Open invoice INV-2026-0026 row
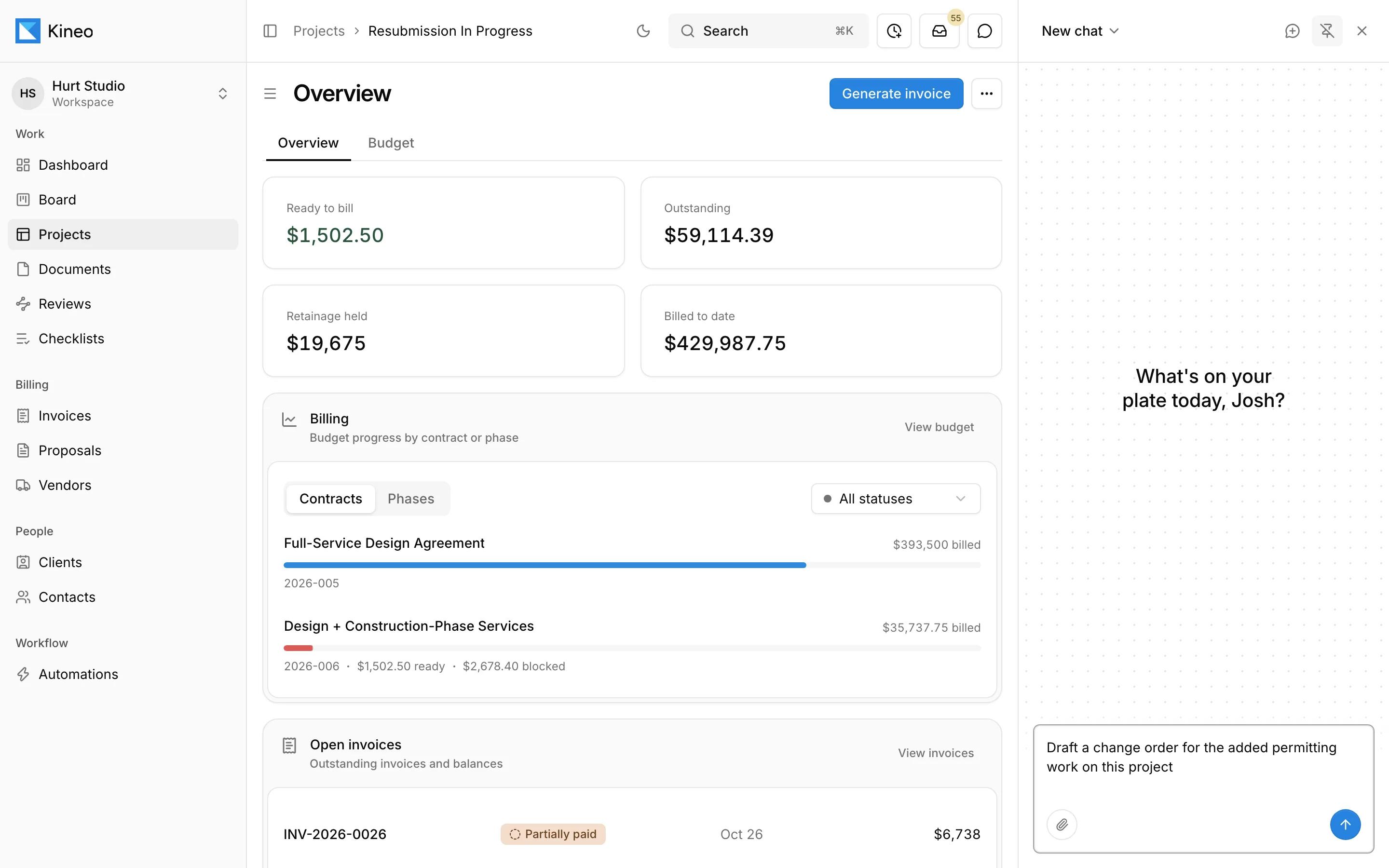The height and width of the screenshot is (868, 1389). tap(632, 834)
